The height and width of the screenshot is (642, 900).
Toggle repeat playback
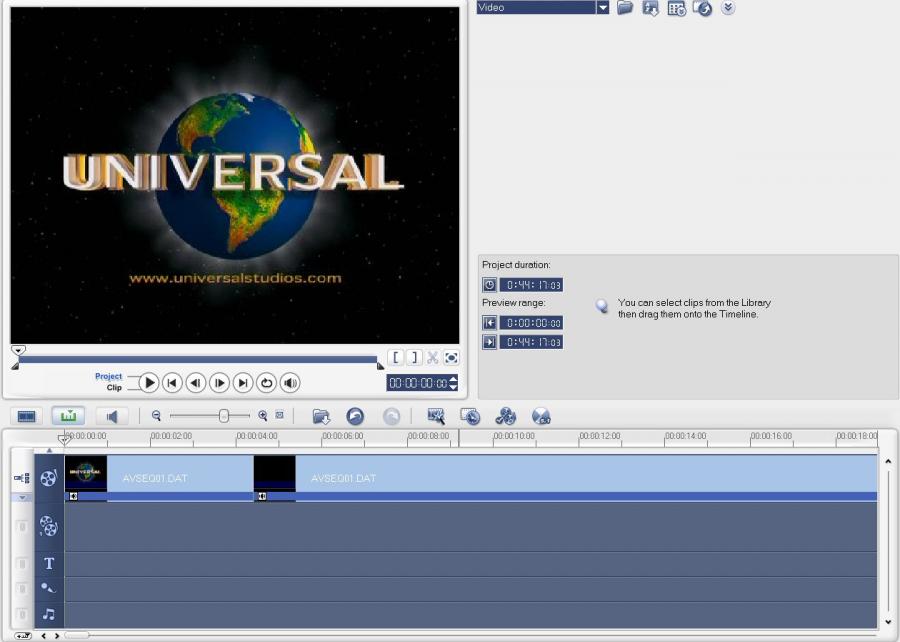pos(266,383)
